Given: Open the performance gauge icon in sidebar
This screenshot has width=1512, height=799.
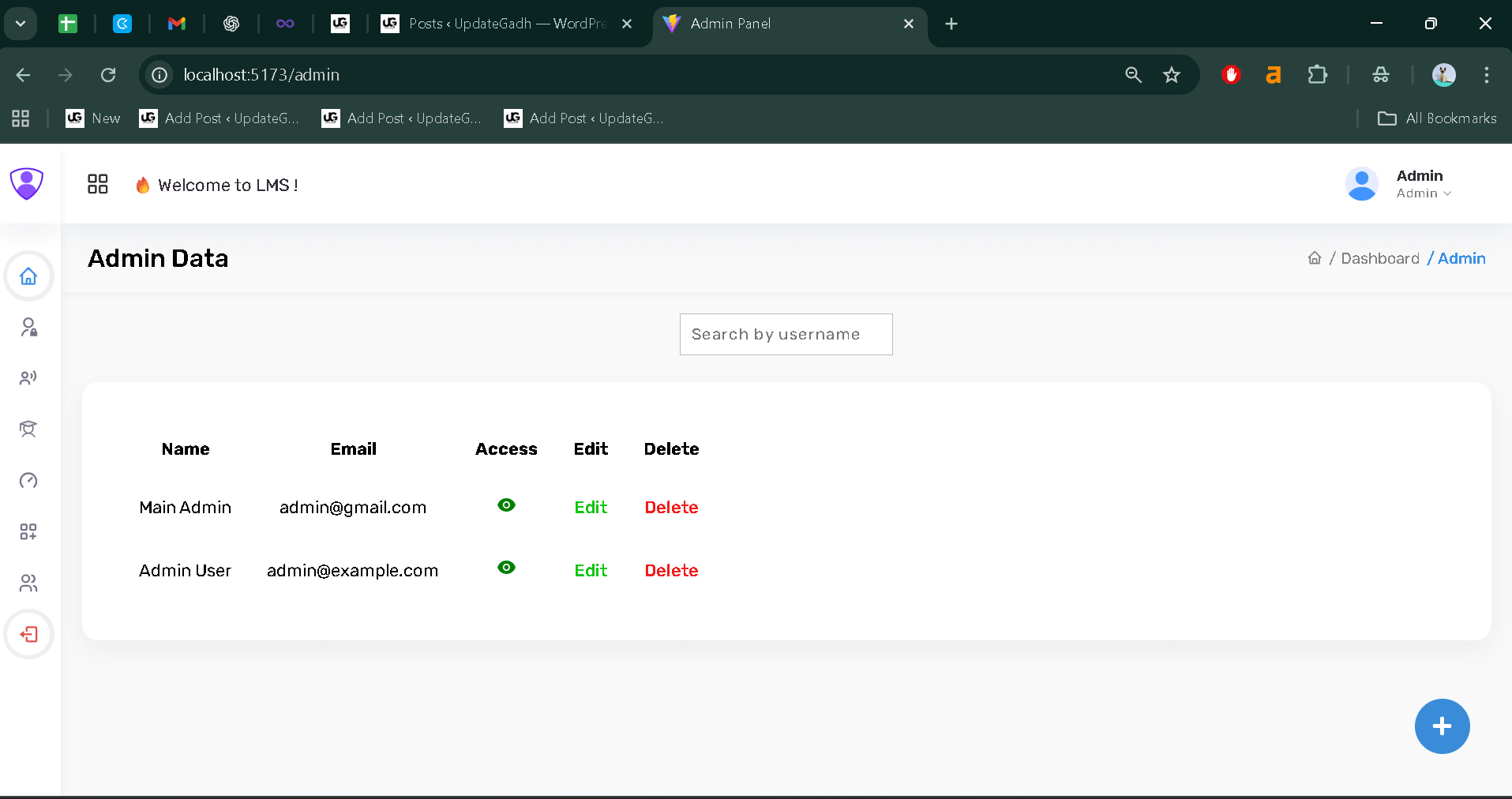Looking at the screenshot, I should 28,480.
